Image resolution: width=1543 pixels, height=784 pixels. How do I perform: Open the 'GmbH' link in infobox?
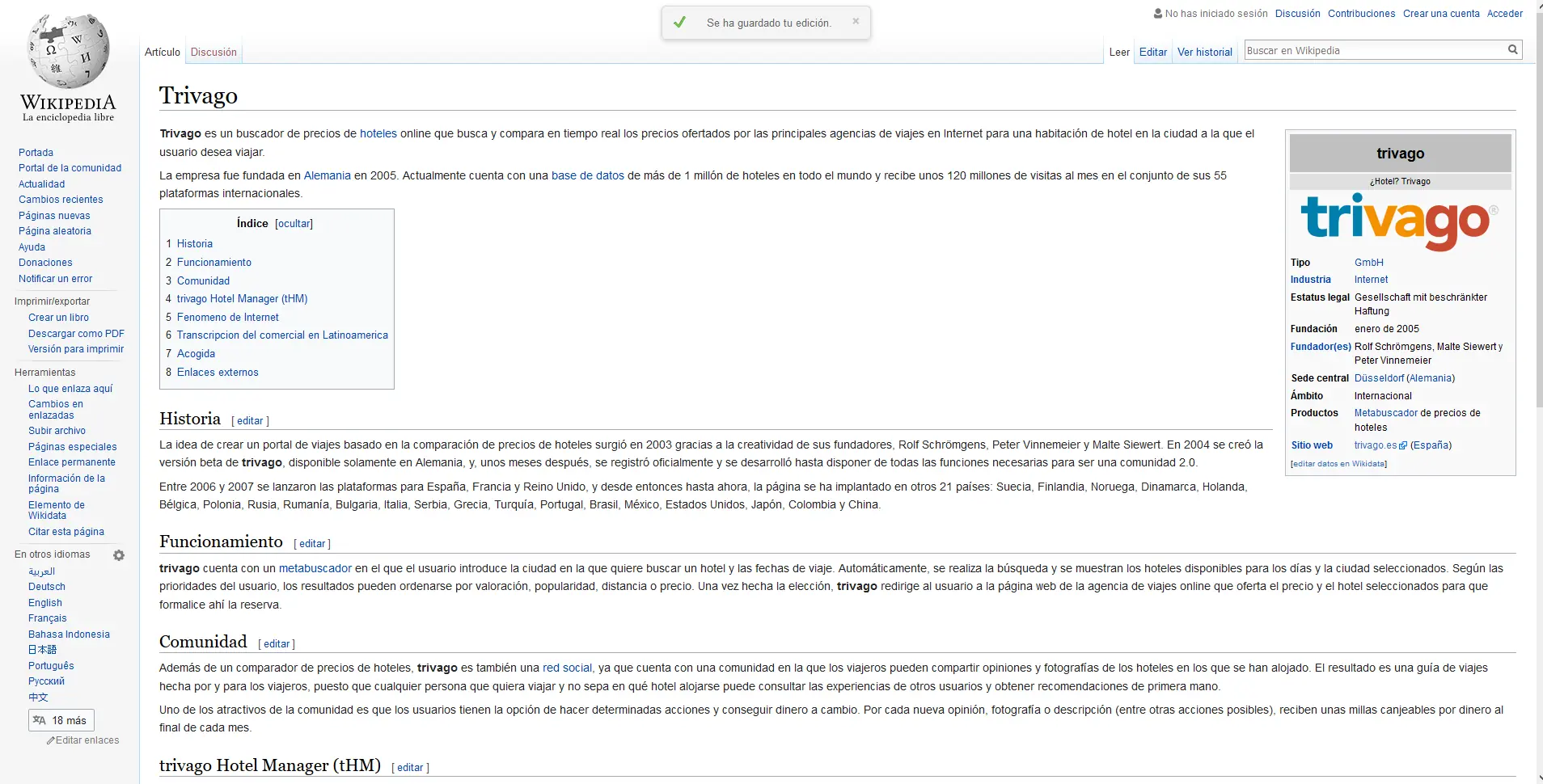click(1369, 263)
